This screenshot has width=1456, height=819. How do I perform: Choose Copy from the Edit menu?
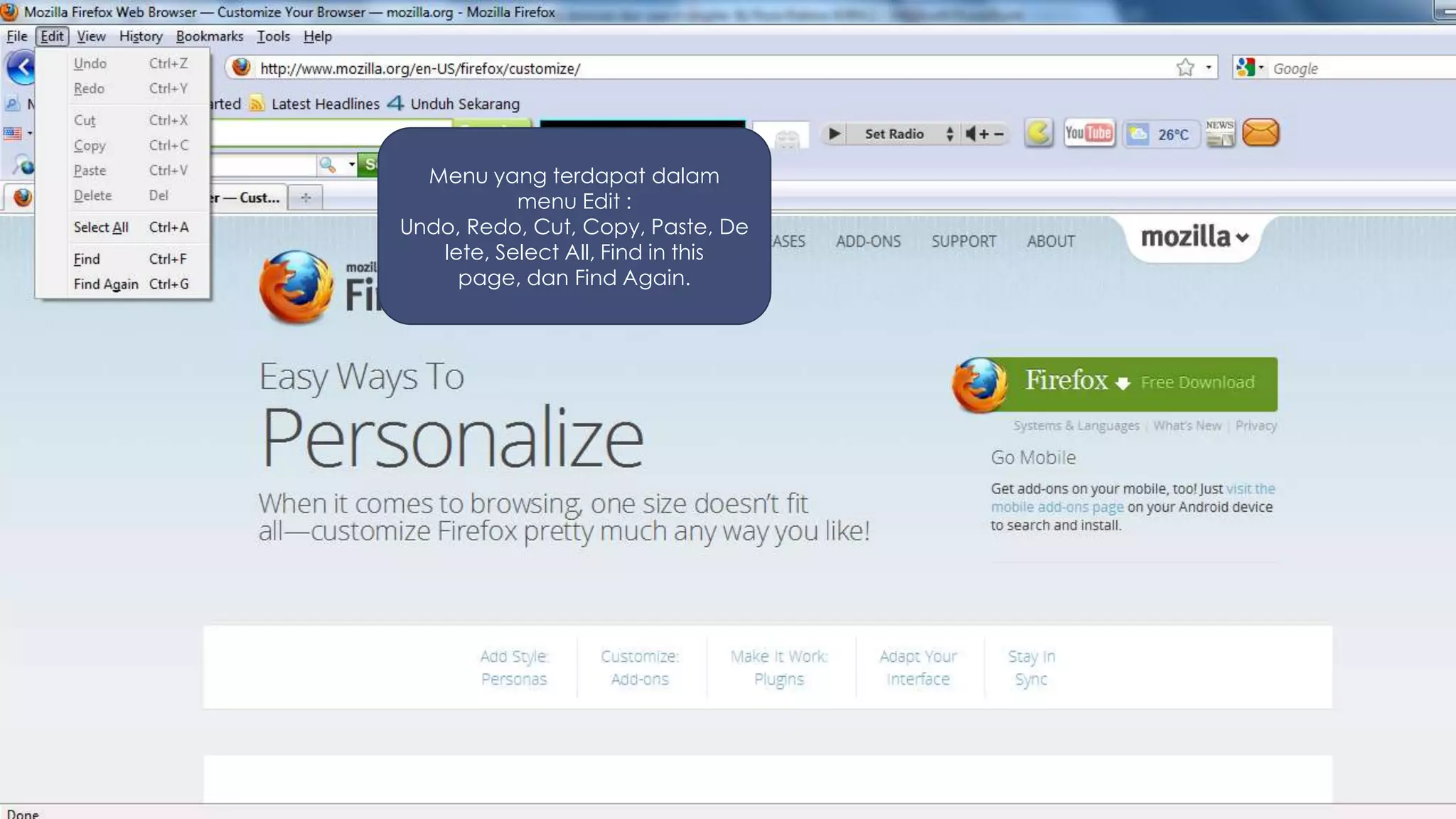tap(122, 145)
